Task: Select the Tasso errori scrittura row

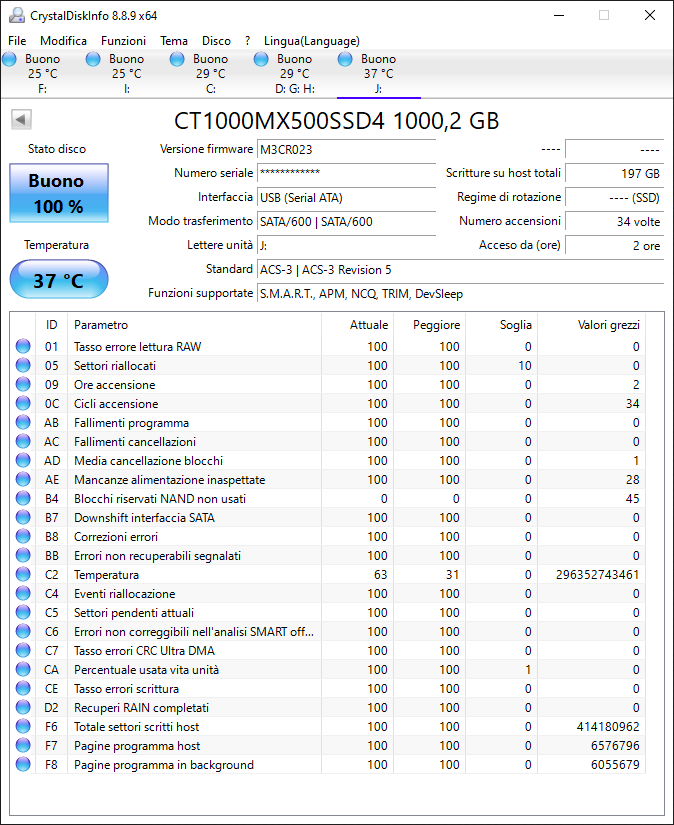Action: tap(328, 688)
